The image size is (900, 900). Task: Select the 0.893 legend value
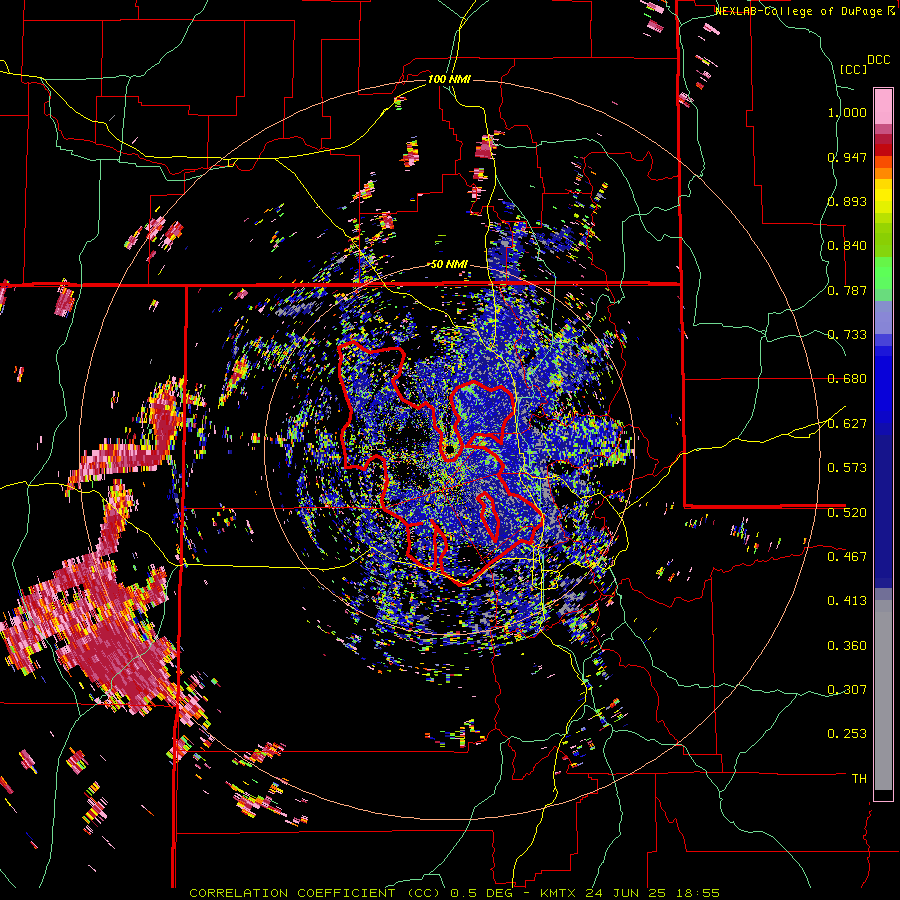[x=847, y=201]
